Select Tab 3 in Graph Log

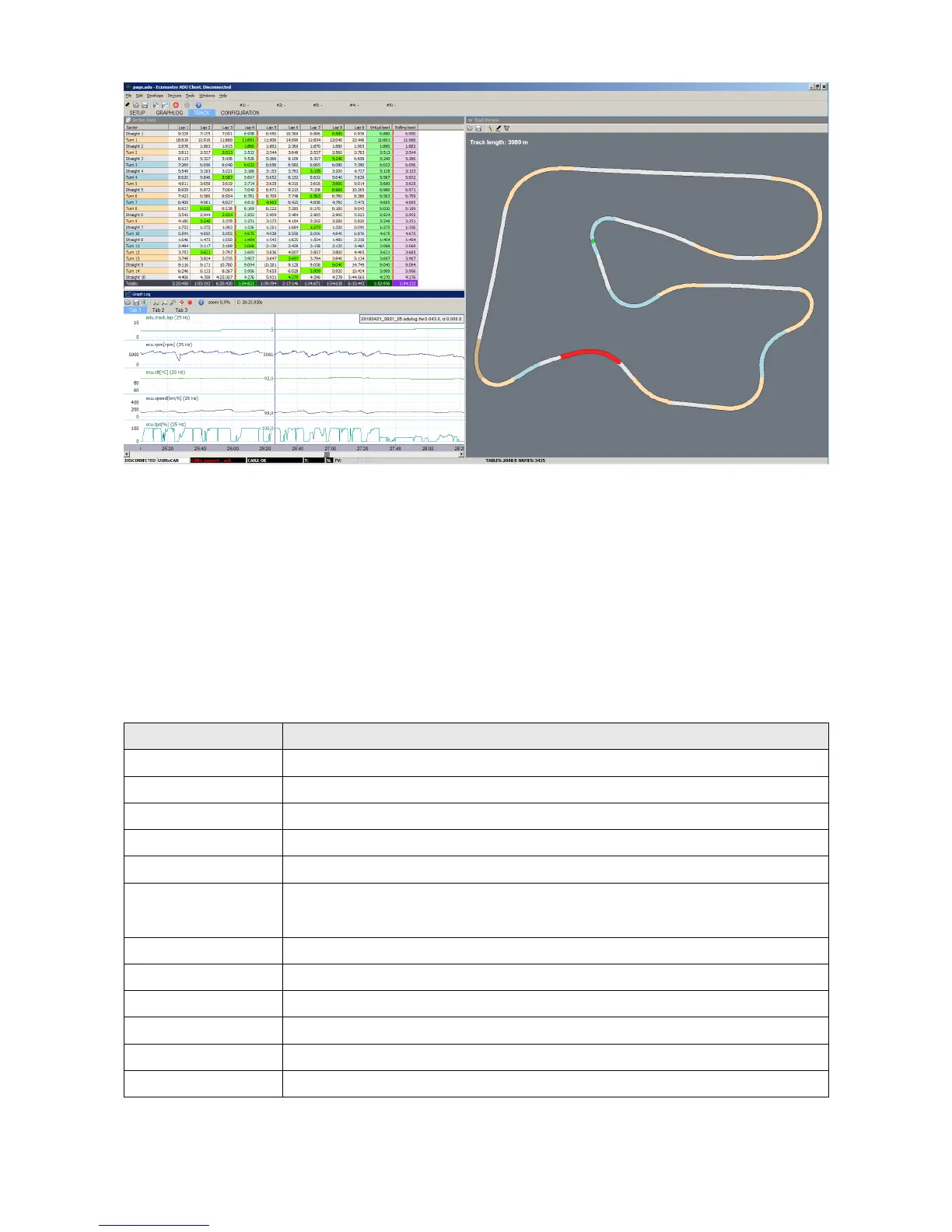pyautogui.click(x=181, y=310)
